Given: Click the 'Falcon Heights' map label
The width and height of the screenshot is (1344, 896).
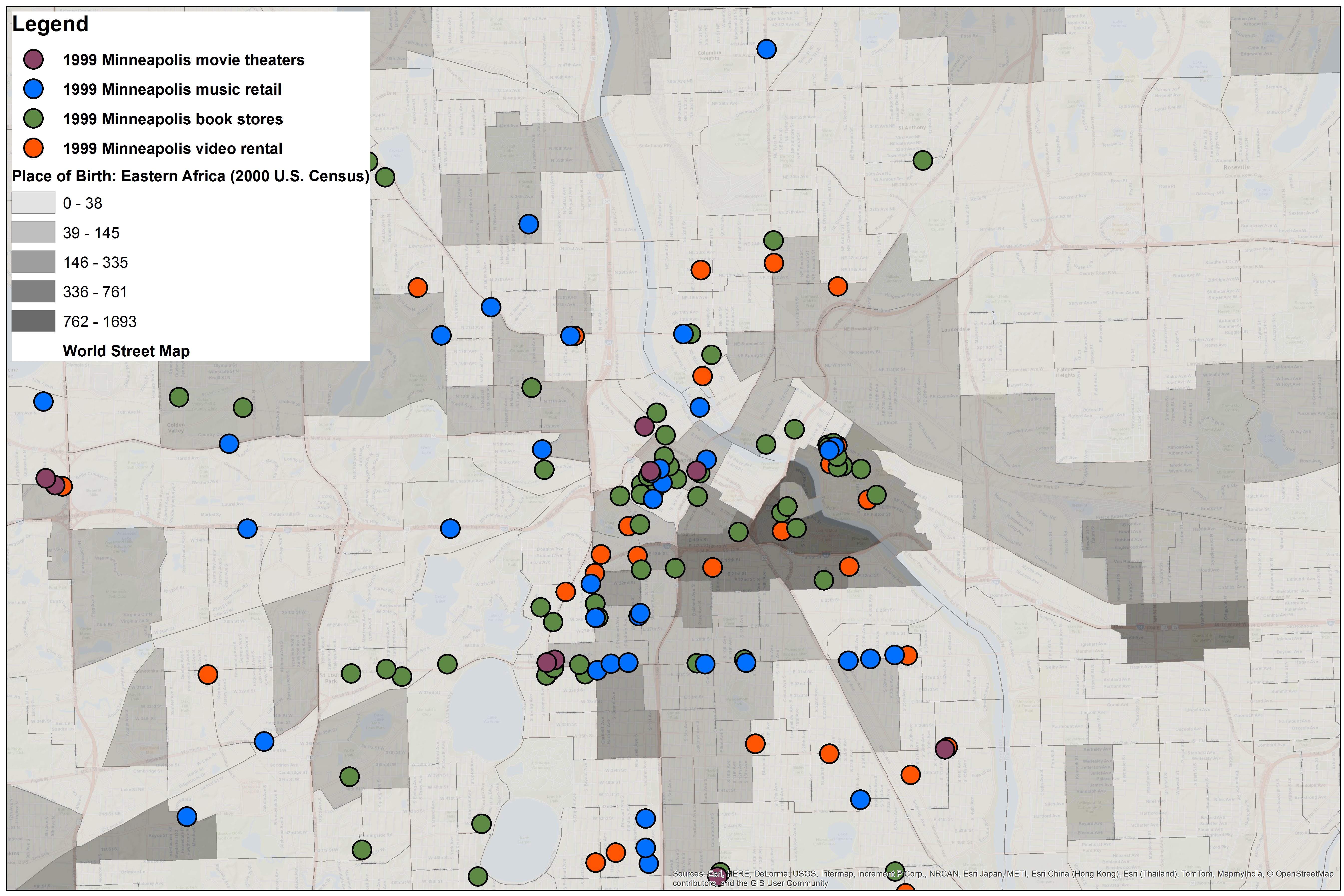Looking at the screenshot, I should pos(1065,373).
